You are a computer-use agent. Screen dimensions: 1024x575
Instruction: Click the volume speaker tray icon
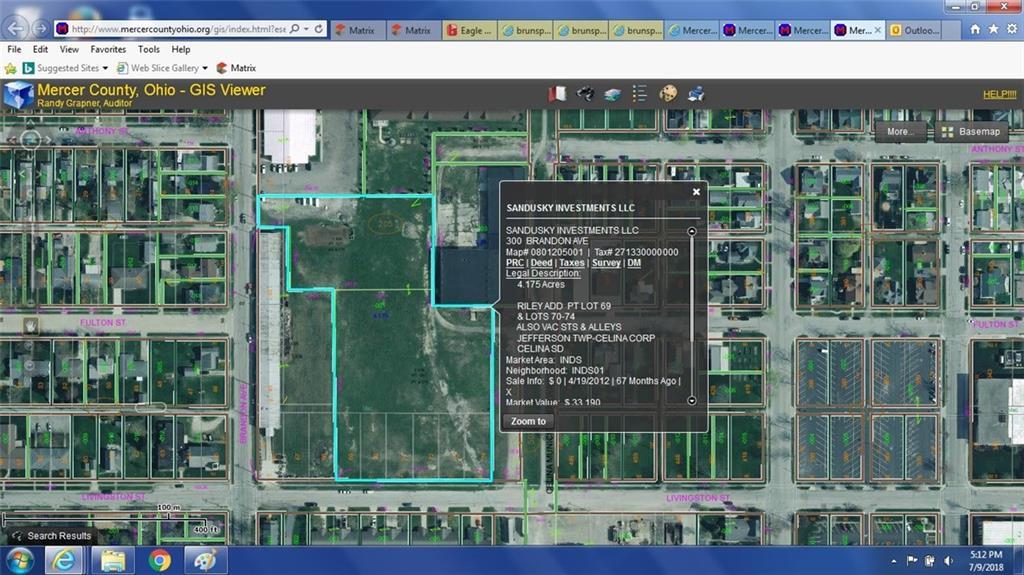(948, 561)
